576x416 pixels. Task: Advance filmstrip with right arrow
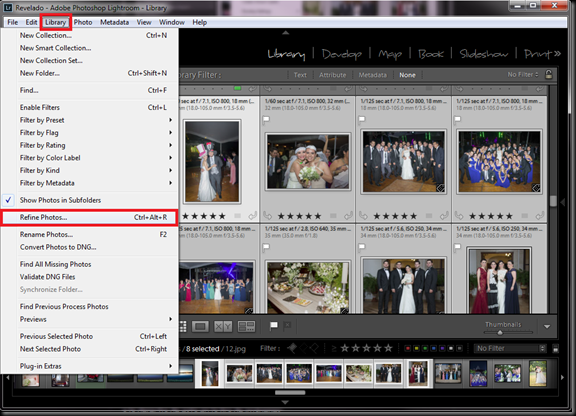pos(562,377)
